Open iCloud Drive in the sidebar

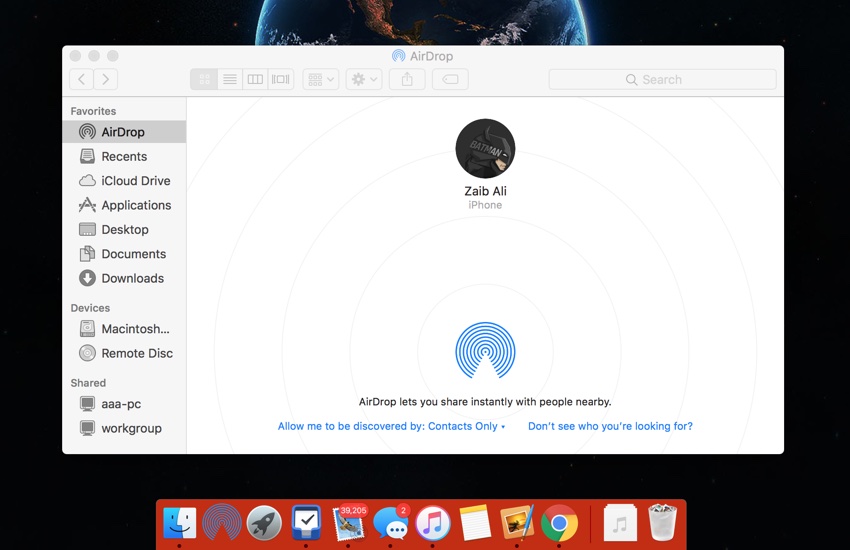124,180
